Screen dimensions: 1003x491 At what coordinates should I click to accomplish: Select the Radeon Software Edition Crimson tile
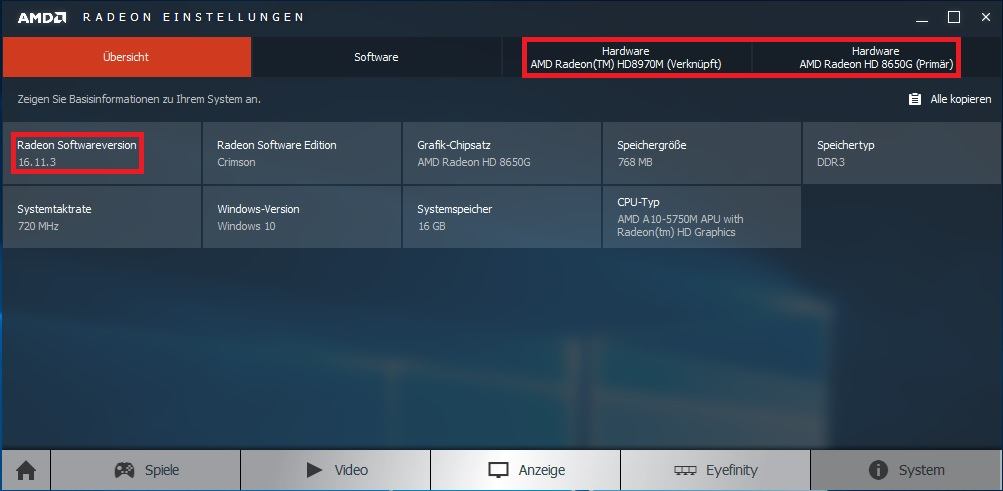click(x=302, y=153)
